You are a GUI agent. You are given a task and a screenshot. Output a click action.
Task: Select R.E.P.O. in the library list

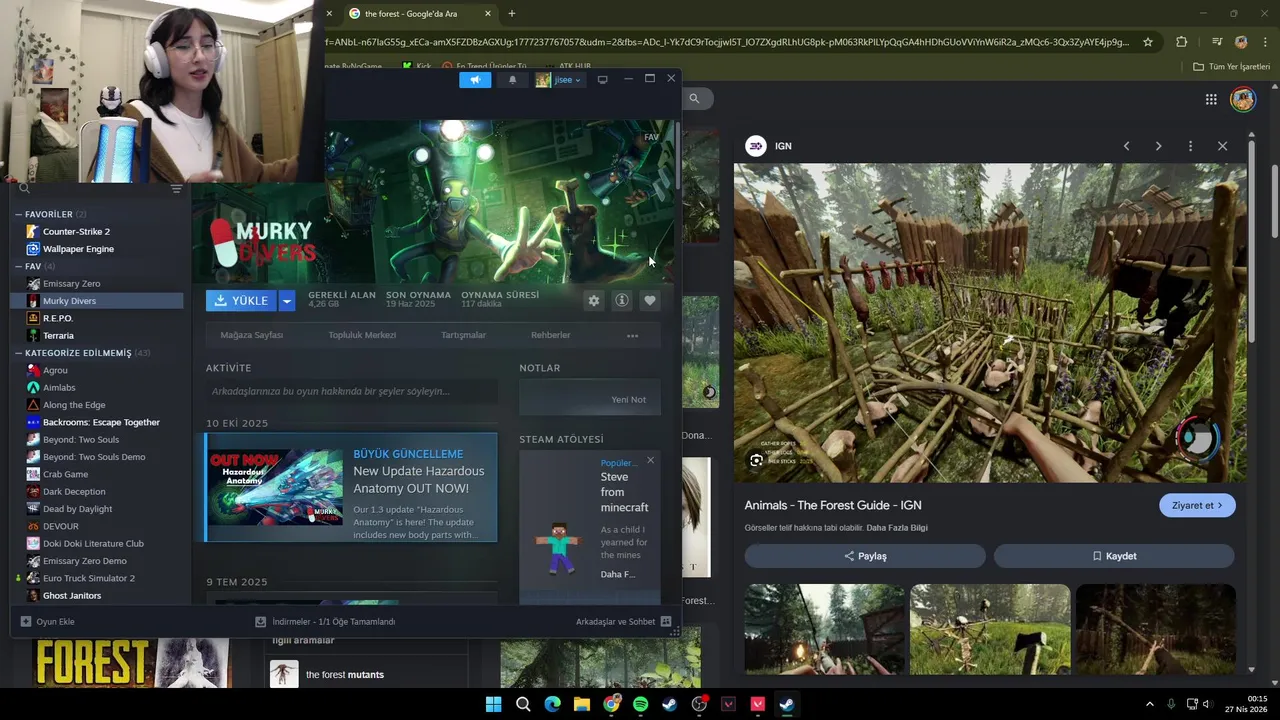click(x=97, y=318)
